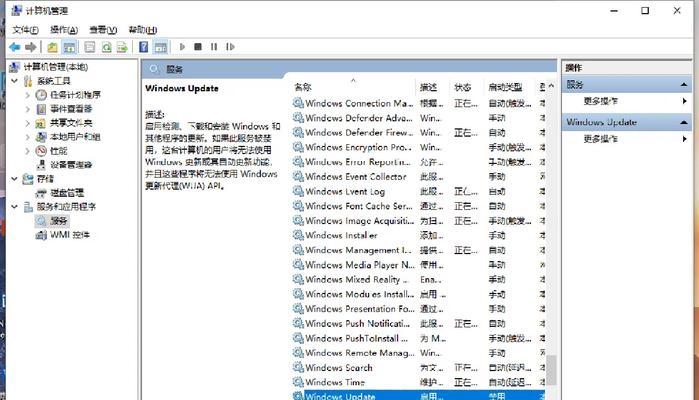The image size is (699, 400).
Task: Click the Back arrow toolbar icon
Action: (x=15, y=47)
